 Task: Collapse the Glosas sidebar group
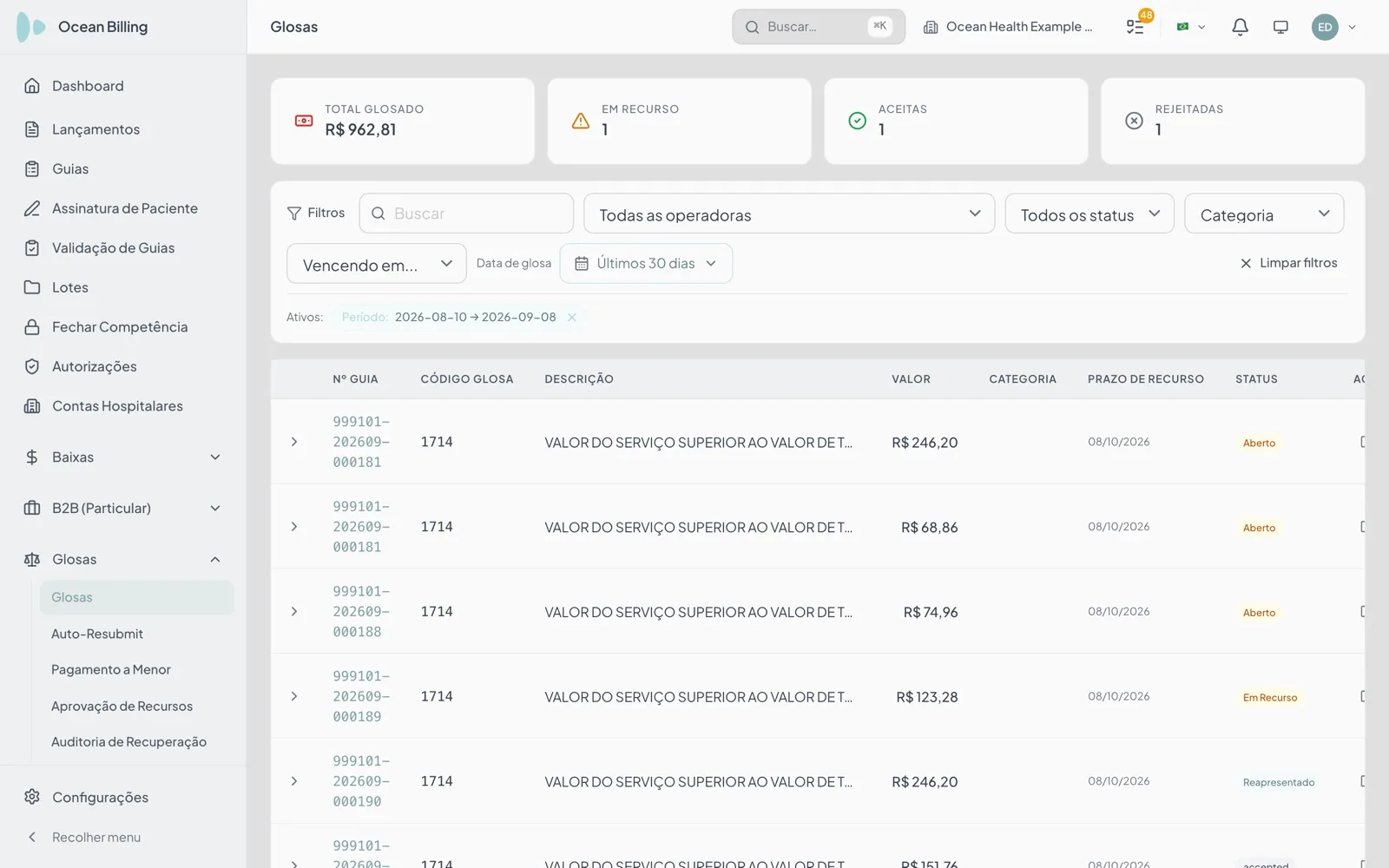click(x=123, y=560)
